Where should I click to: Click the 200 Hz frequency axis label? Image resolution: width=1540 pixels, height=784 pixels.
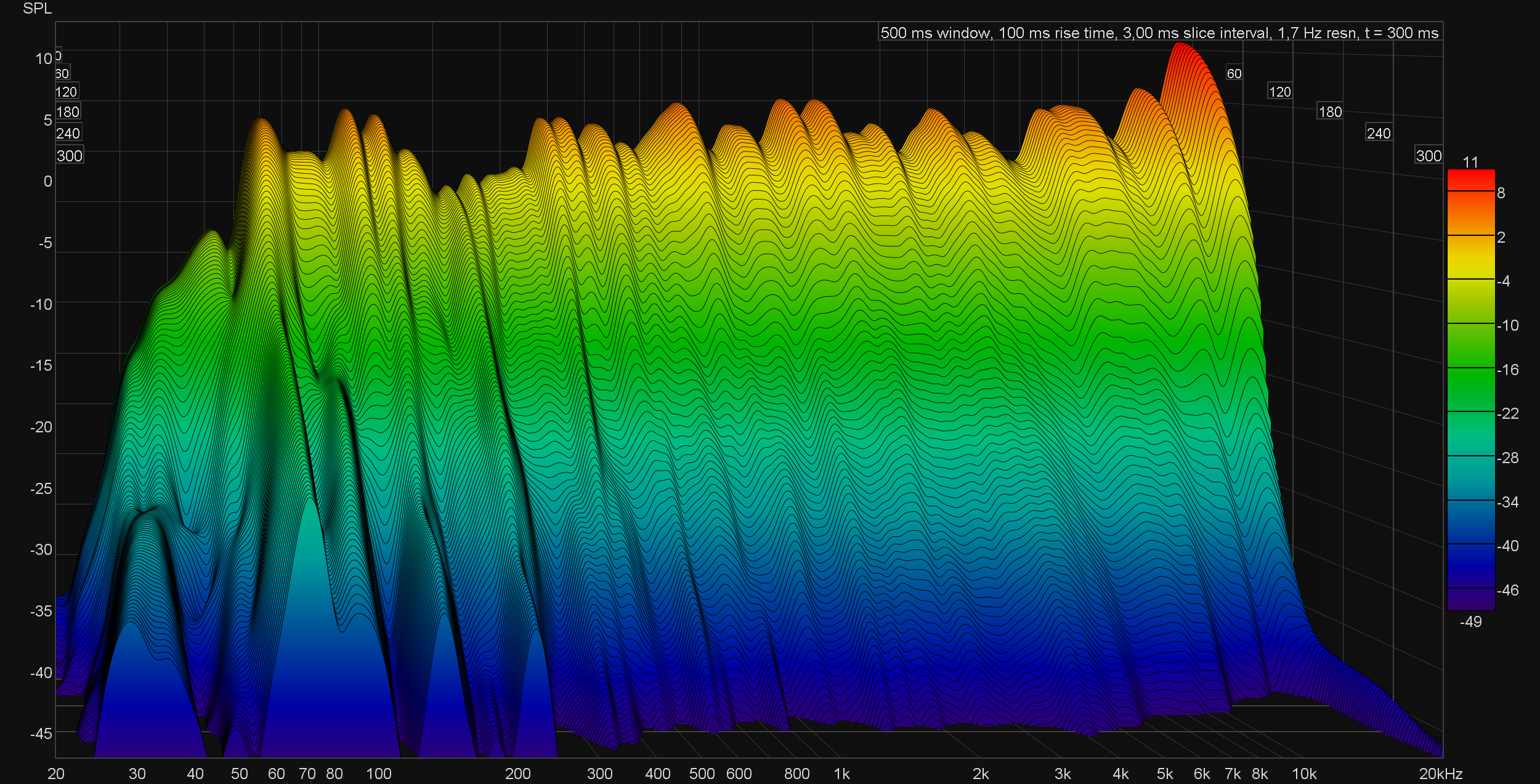click(517, 774)
